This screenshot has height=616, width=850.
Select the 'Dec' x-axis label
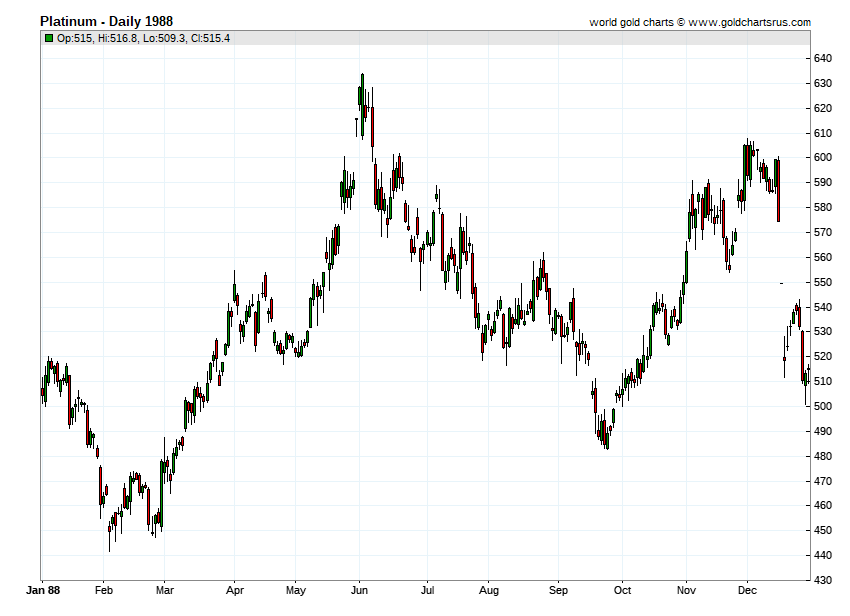click(x=747, y=590)
